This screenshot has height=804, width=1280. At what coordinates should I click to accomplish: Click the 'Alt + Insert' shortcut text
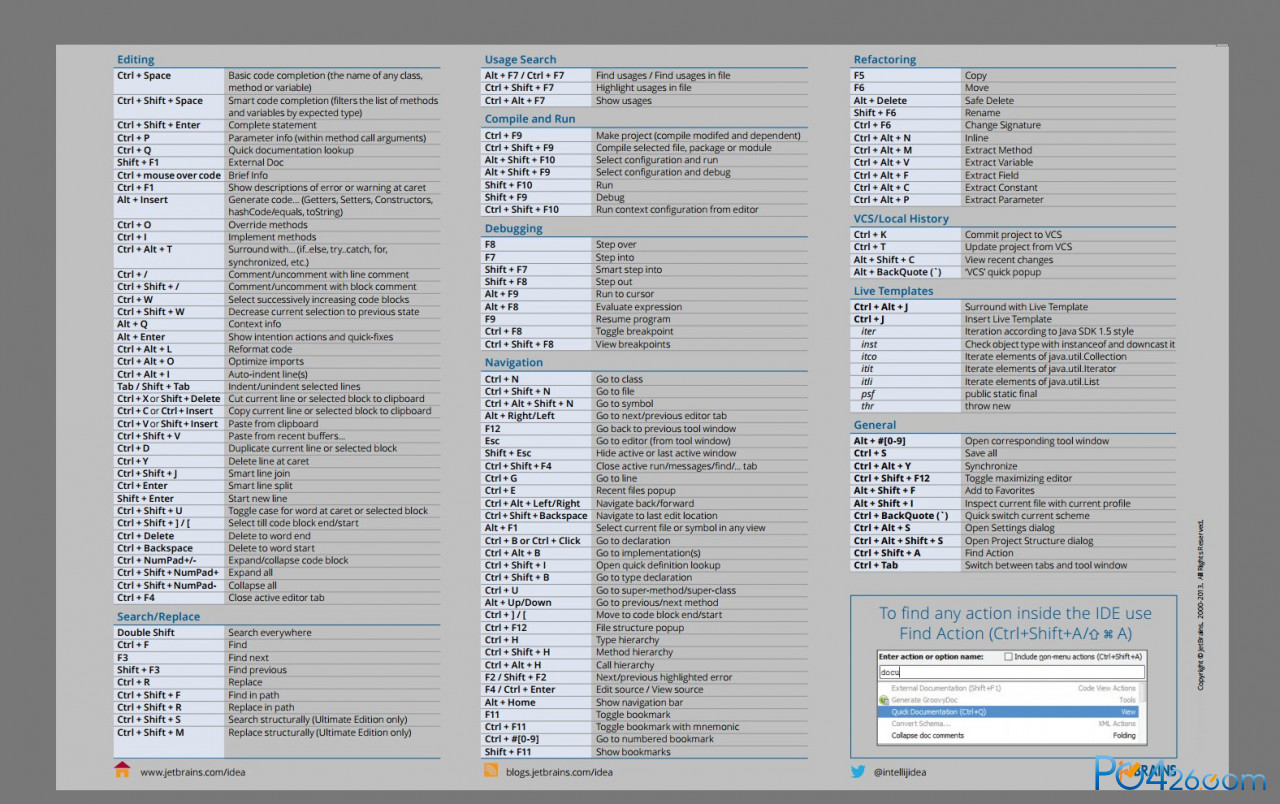tap(142, 200)
